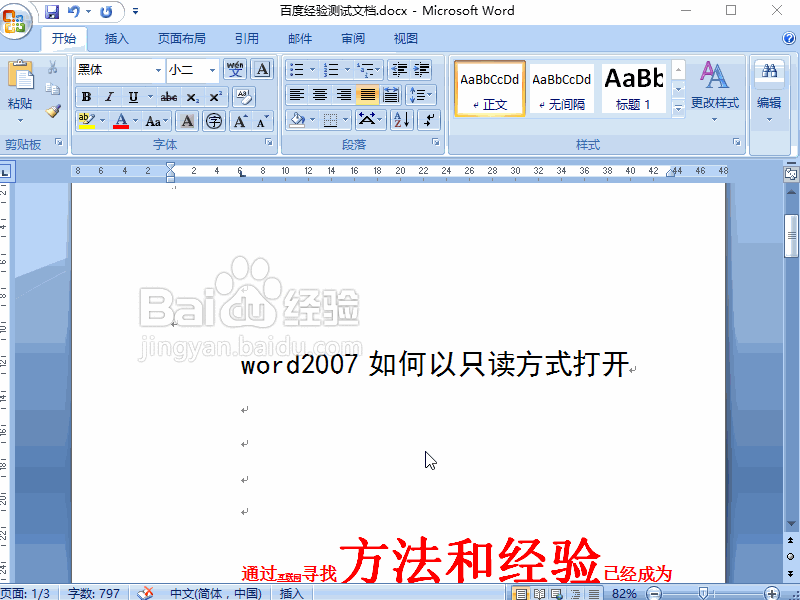Apply red font color
This screenshot has height=600, width=800.
(x=121, y=121)
